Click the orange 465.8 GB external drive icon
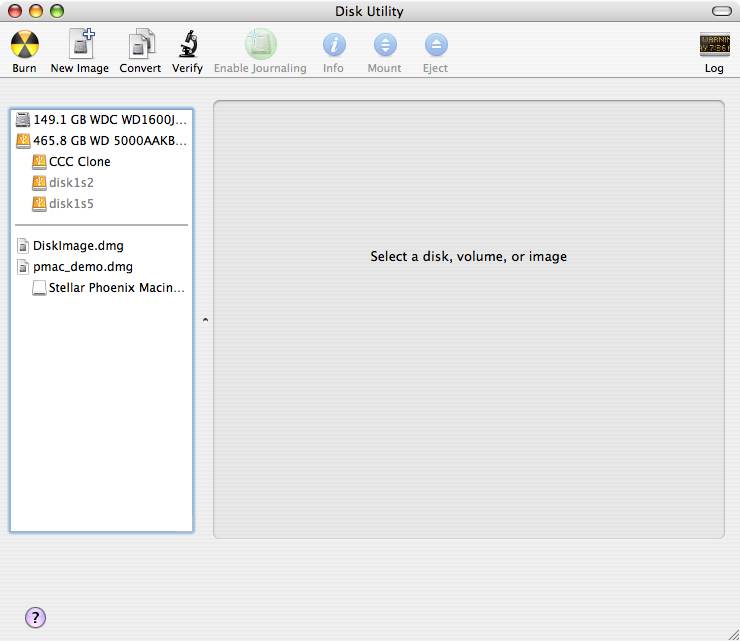 click(23, 141)
